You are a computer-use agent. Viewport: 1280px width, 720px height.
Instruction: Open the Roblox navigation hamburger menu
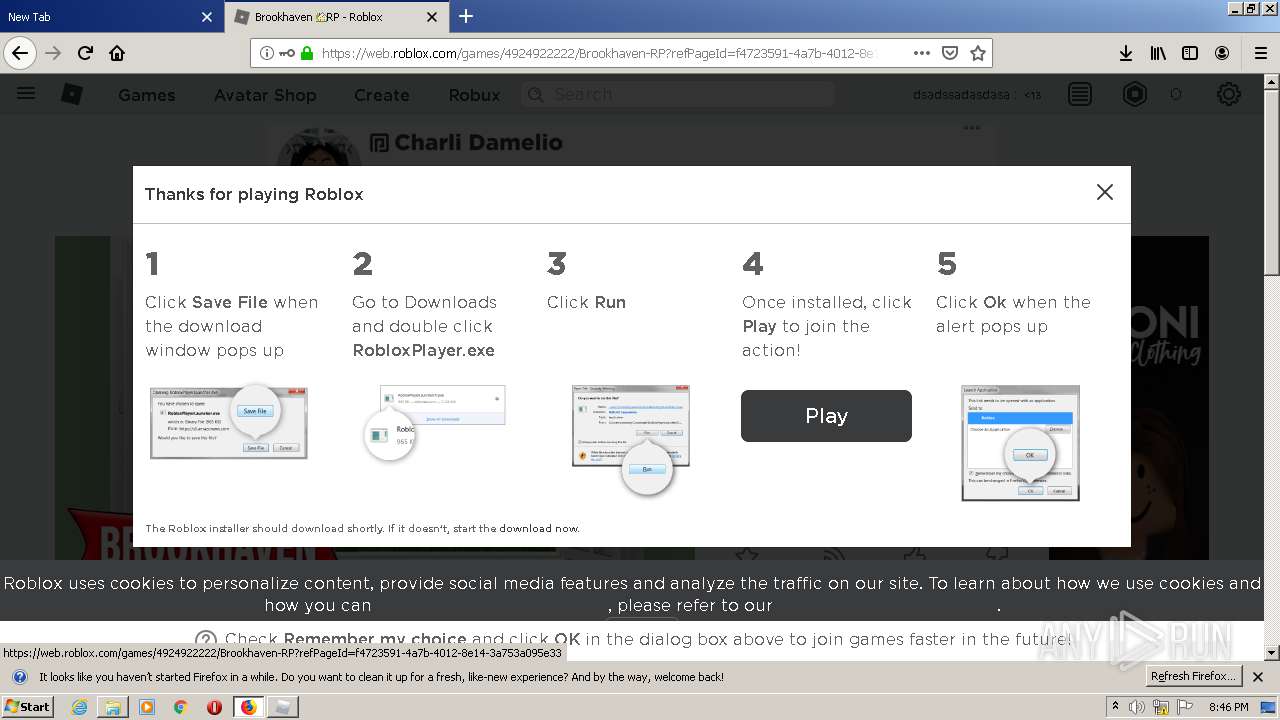26,94
